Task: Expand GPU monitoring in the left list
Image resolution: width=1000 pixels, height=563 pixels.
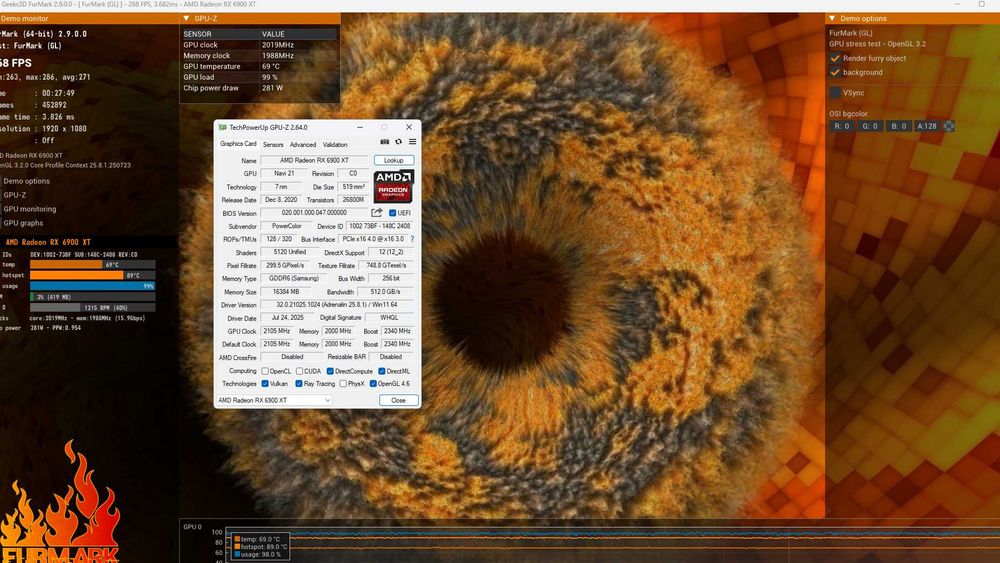Action: point(29,209)
